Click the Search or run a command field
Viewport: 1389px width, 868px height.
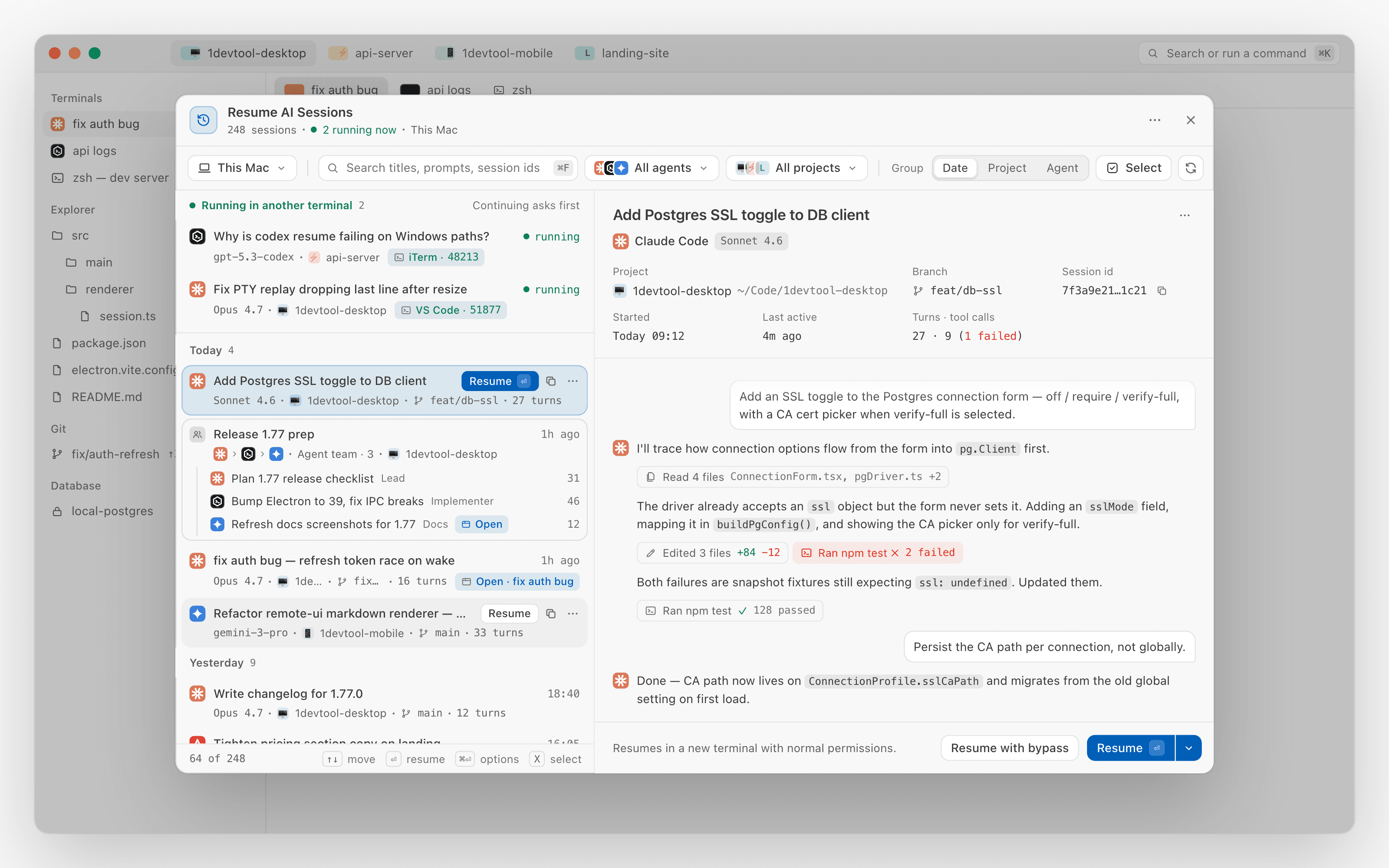[1239, 53]
